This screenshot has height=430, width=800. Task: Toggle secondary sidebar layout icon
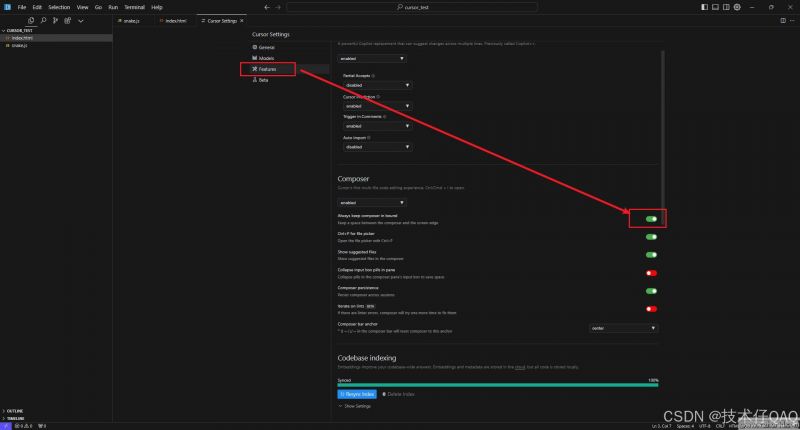pos(726,7)
